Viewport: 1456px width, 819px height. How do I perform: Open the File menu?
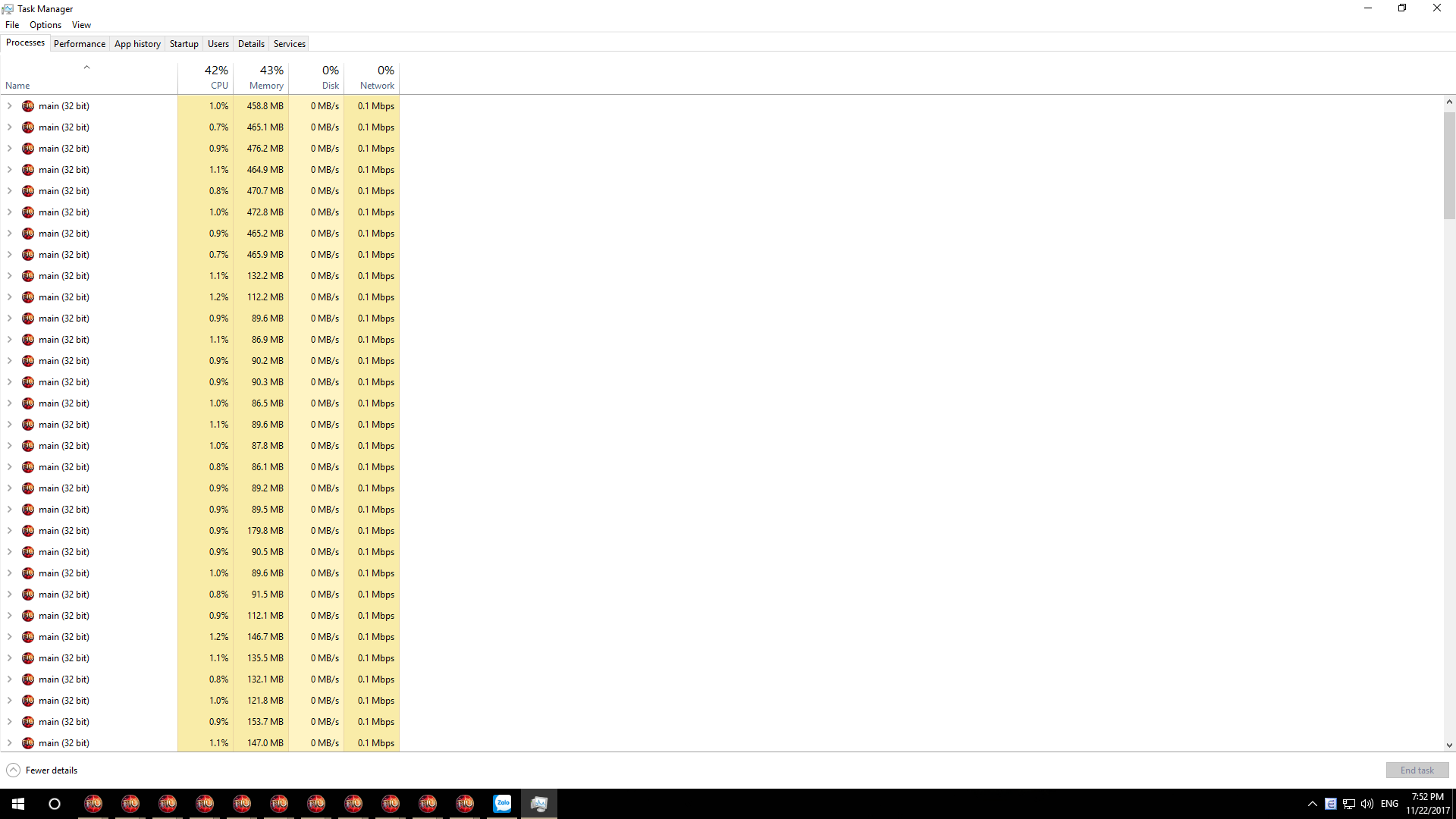[12, 25]
